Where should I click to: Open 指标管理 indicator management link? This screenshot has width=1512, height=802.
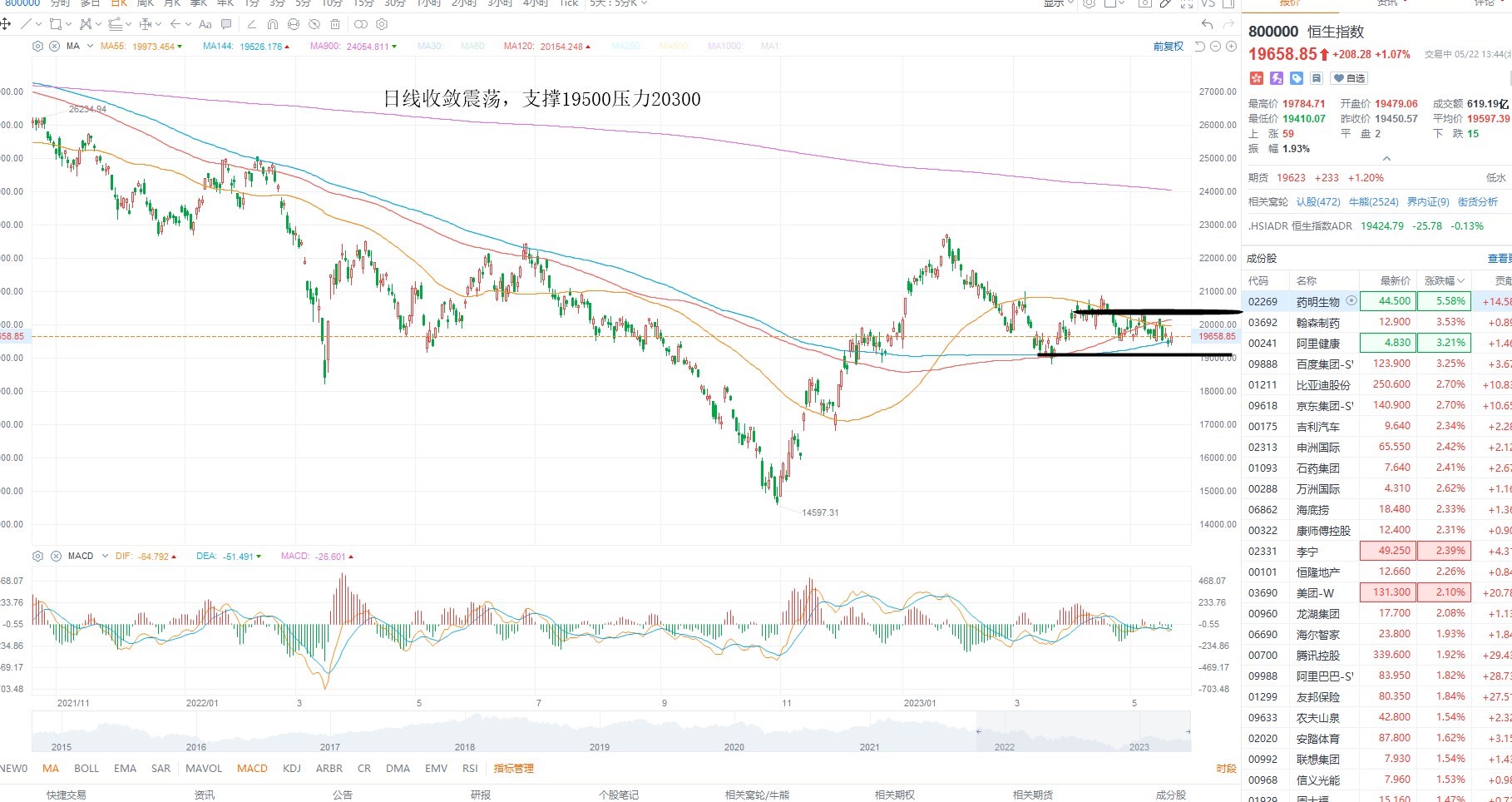[514, 769]
